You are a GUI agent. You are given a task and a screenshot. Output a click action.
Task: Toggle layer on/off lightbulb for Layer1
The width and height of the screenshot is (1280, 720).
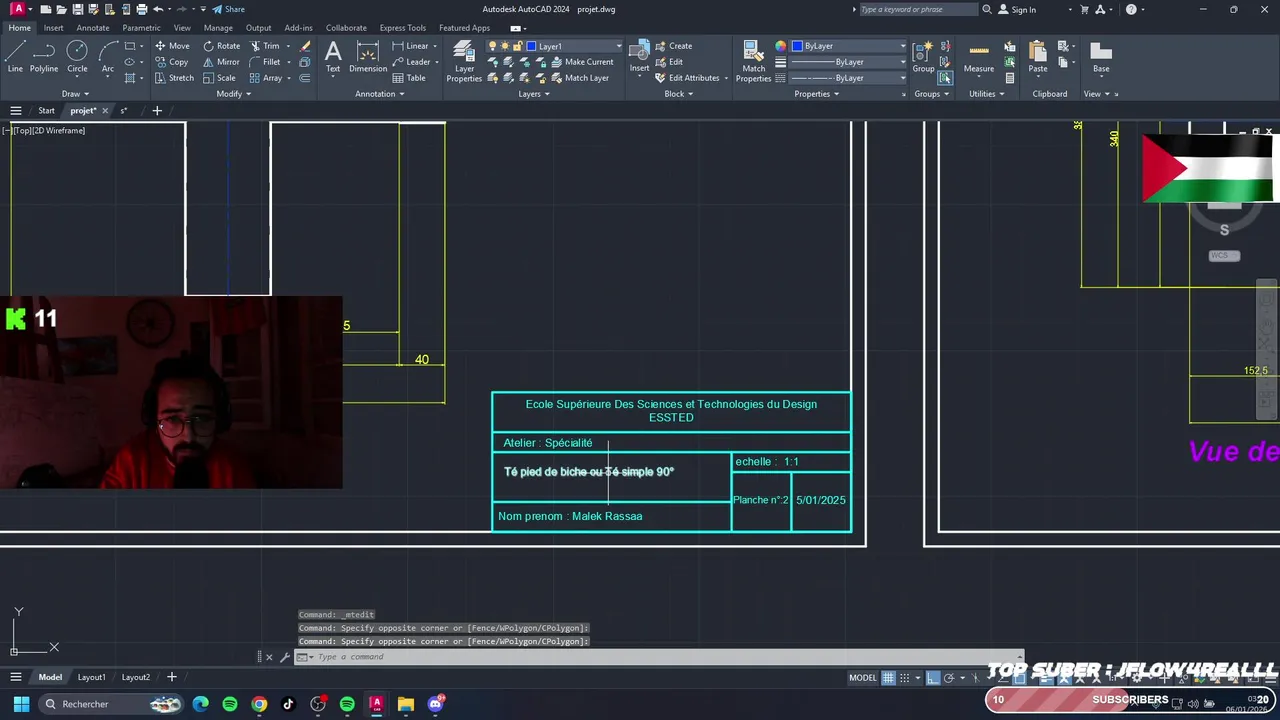[492, 46]
